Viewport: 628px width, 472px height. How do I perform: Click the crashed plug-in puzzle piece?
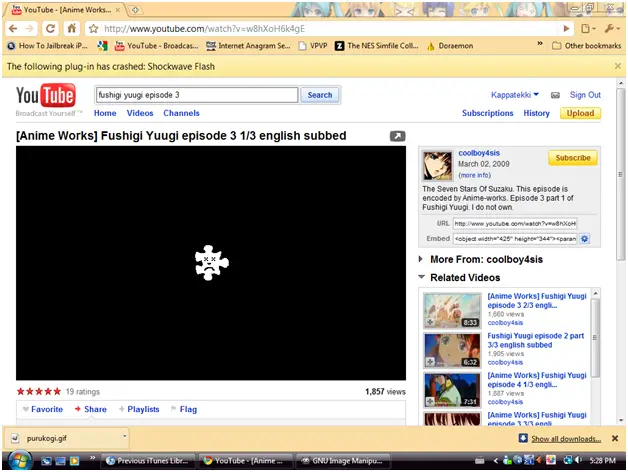[x=211, y=262]
